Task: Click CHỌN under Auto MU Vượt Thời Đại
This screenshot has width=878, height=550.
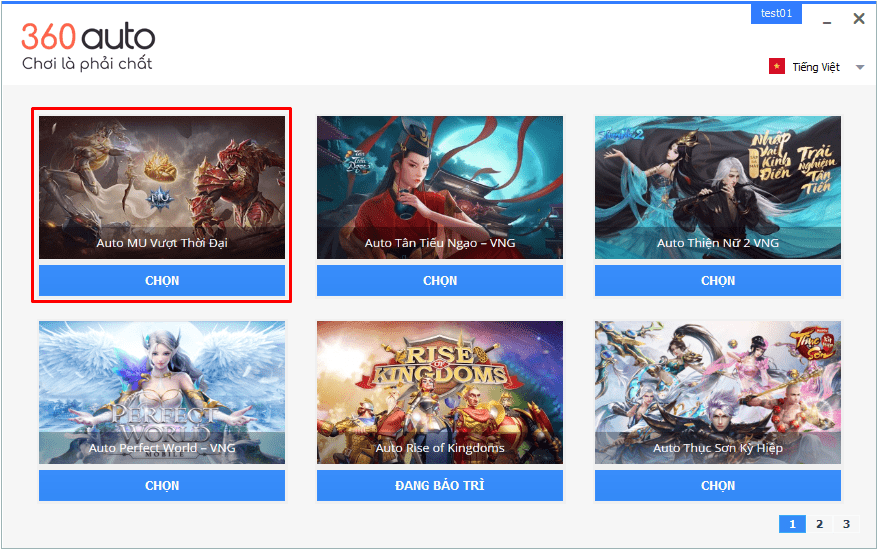Action: pos(162,281)
